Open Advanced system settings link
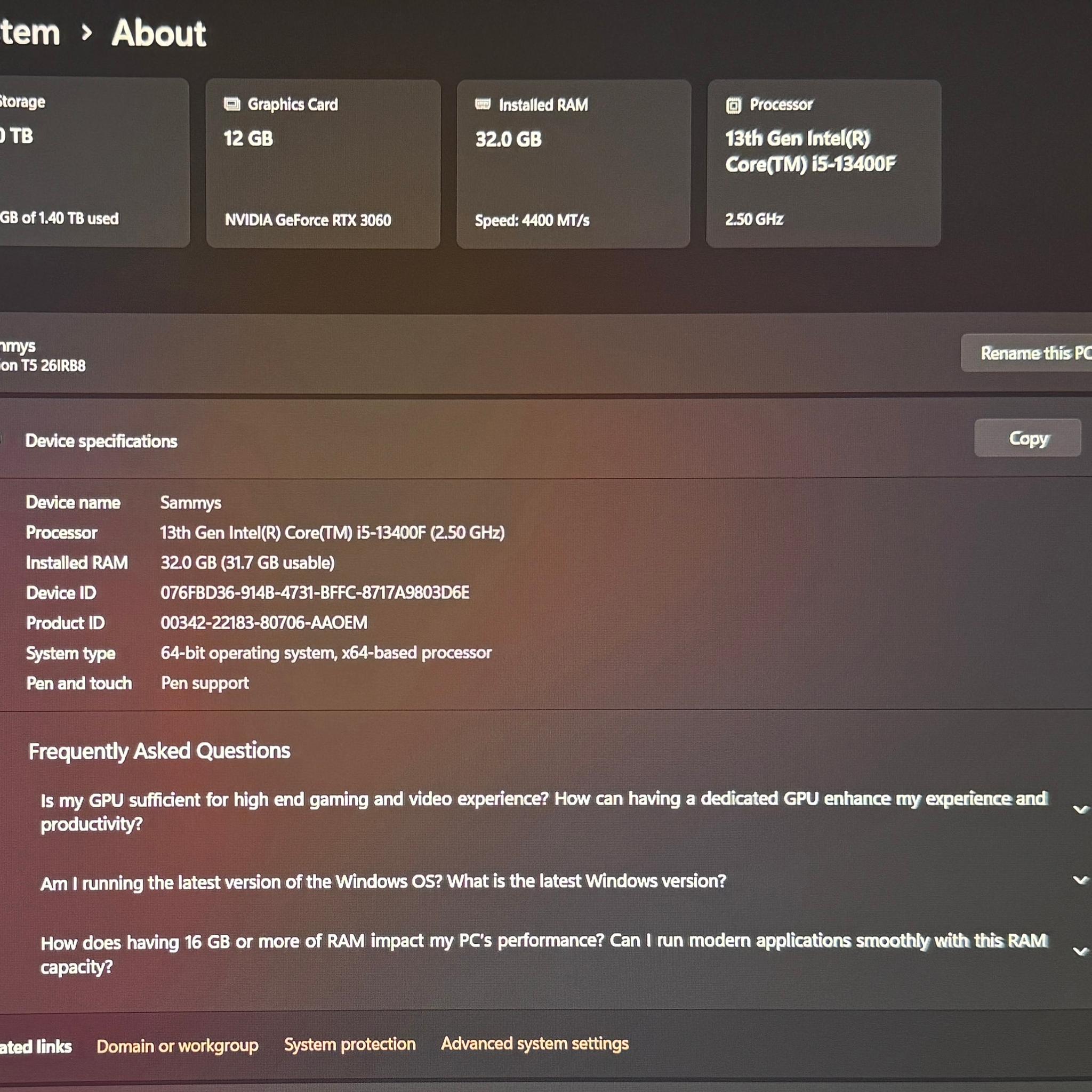 535,1043
